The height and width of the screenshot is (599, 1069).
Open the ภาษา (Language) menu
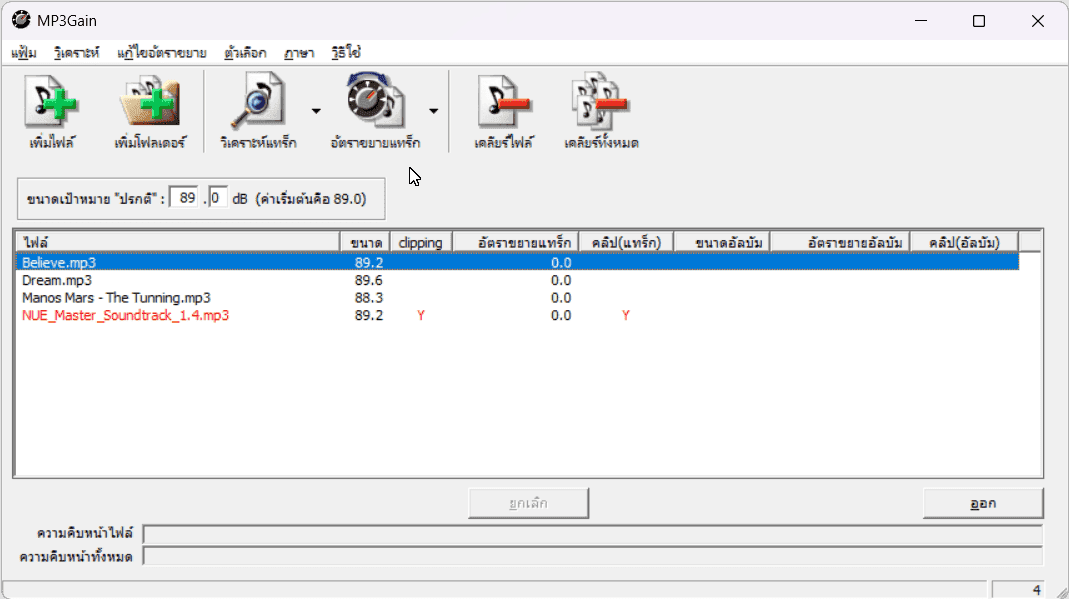coord(299,52)
